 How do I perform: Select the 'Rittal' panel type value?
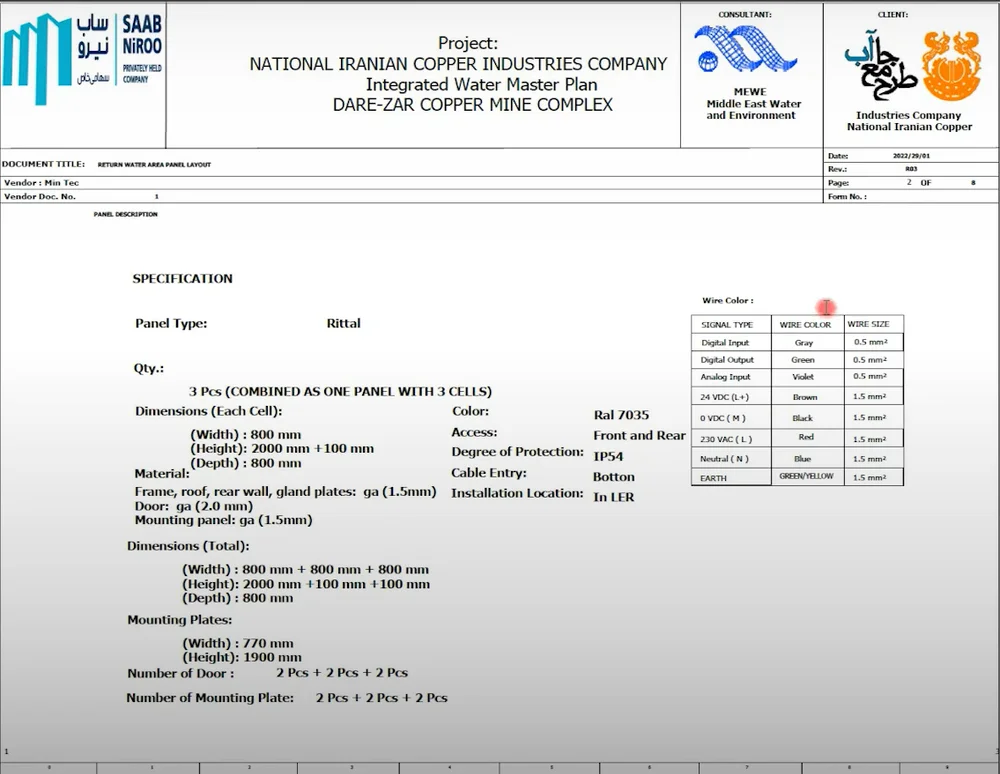(x=344, y=323)
